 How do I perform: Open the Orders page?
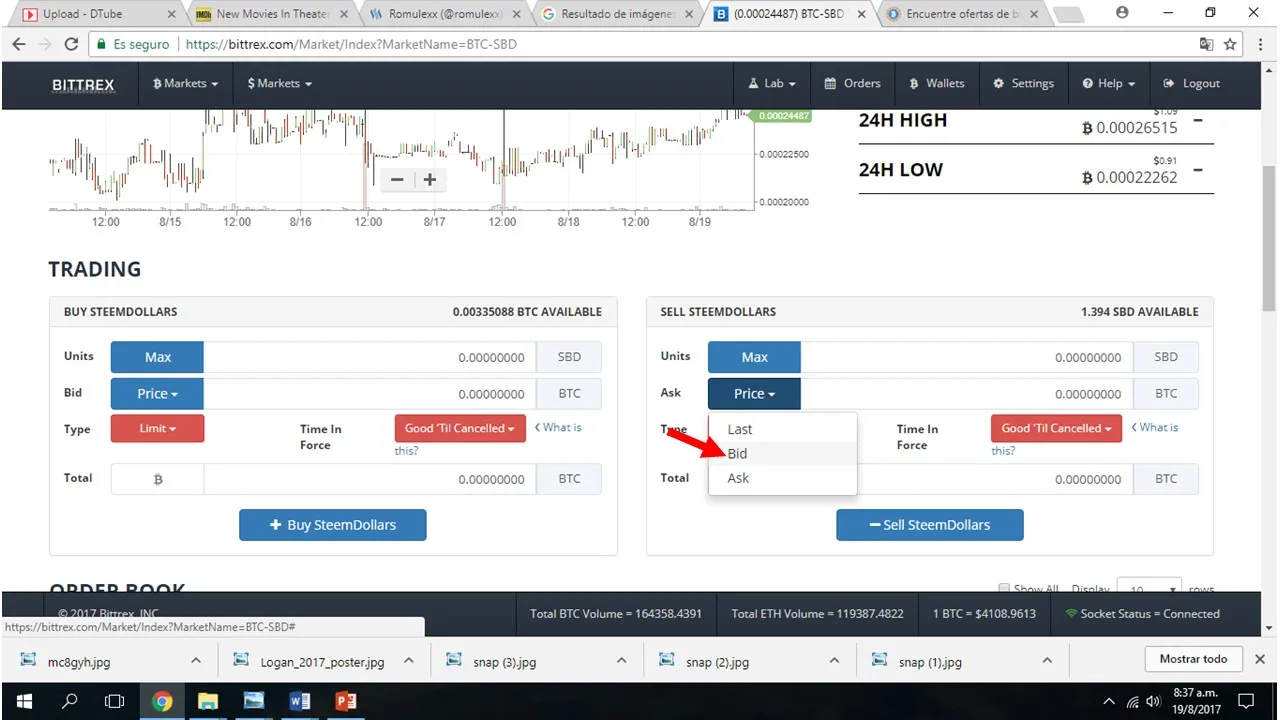(852, 84)
